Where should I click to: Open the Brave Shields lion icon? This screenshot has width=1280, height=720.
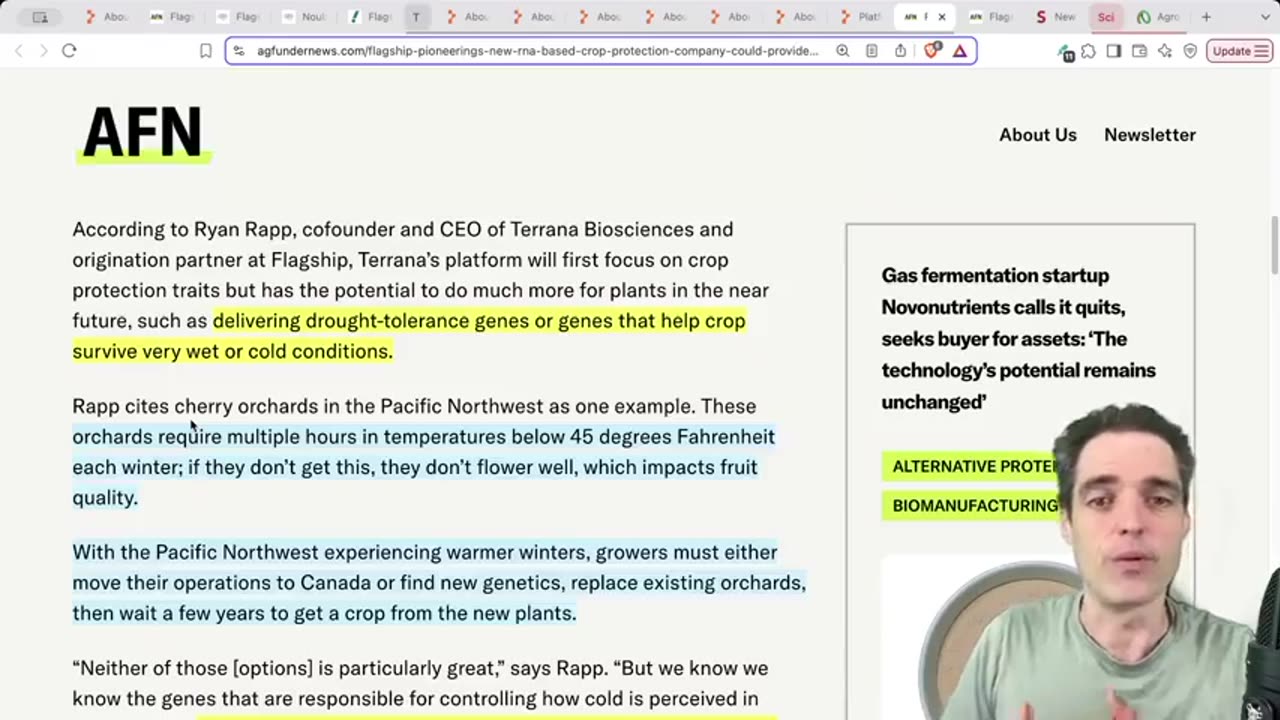point(932,51)
